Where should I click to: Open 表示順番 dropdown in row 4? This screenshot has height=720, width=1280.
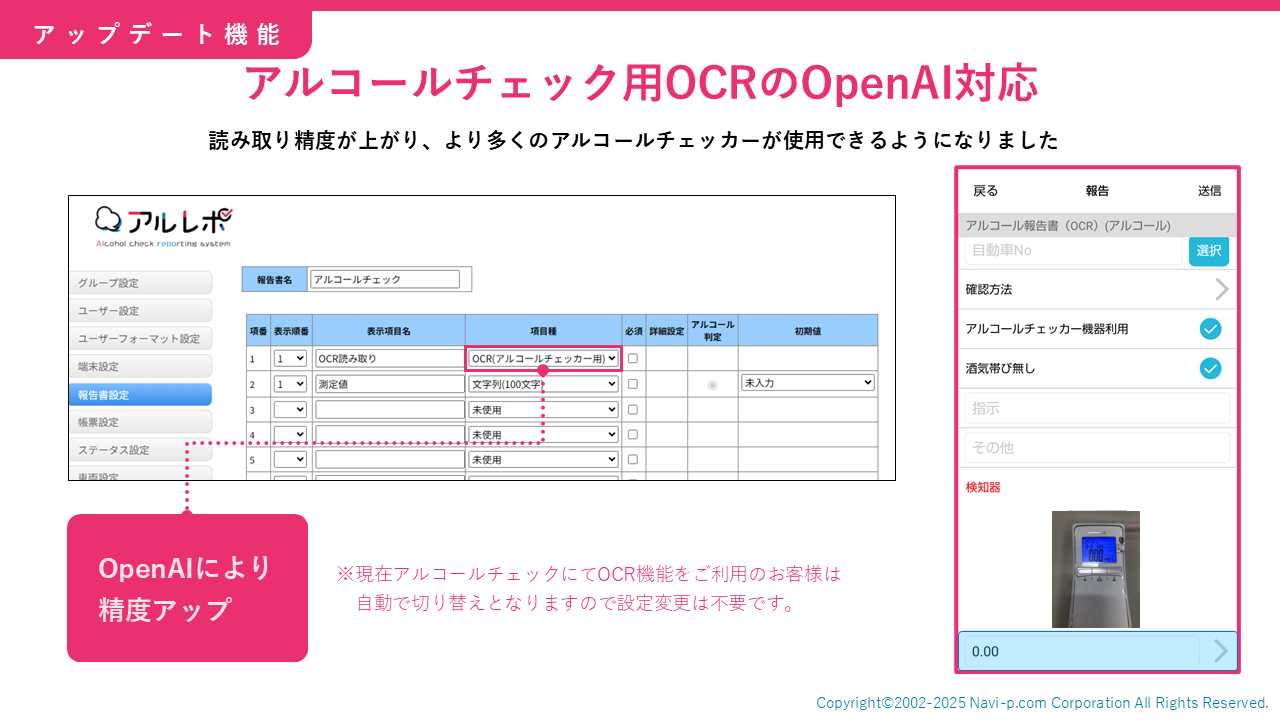coord(290,435)
